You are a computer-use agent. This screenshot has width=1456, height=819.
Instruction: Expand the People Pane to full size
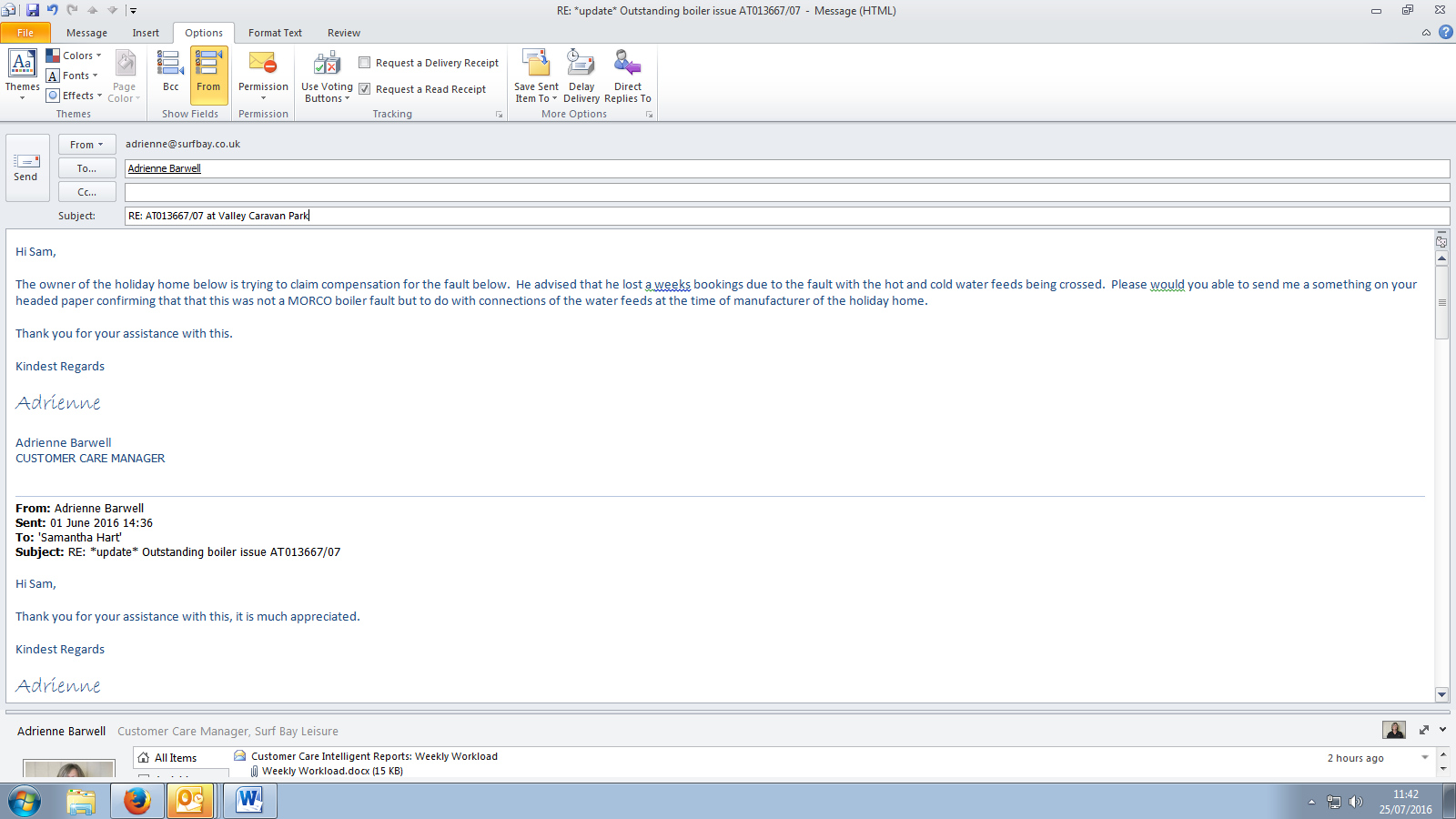pyautogui.click(x=1424, y=730)
